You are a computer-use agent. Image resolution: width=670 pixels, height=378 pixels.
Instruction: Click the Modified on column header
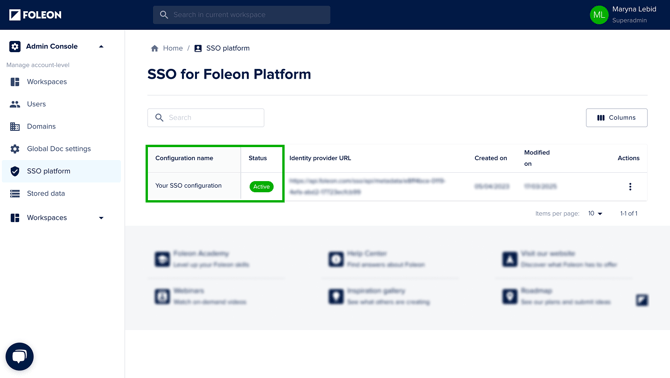537,158
